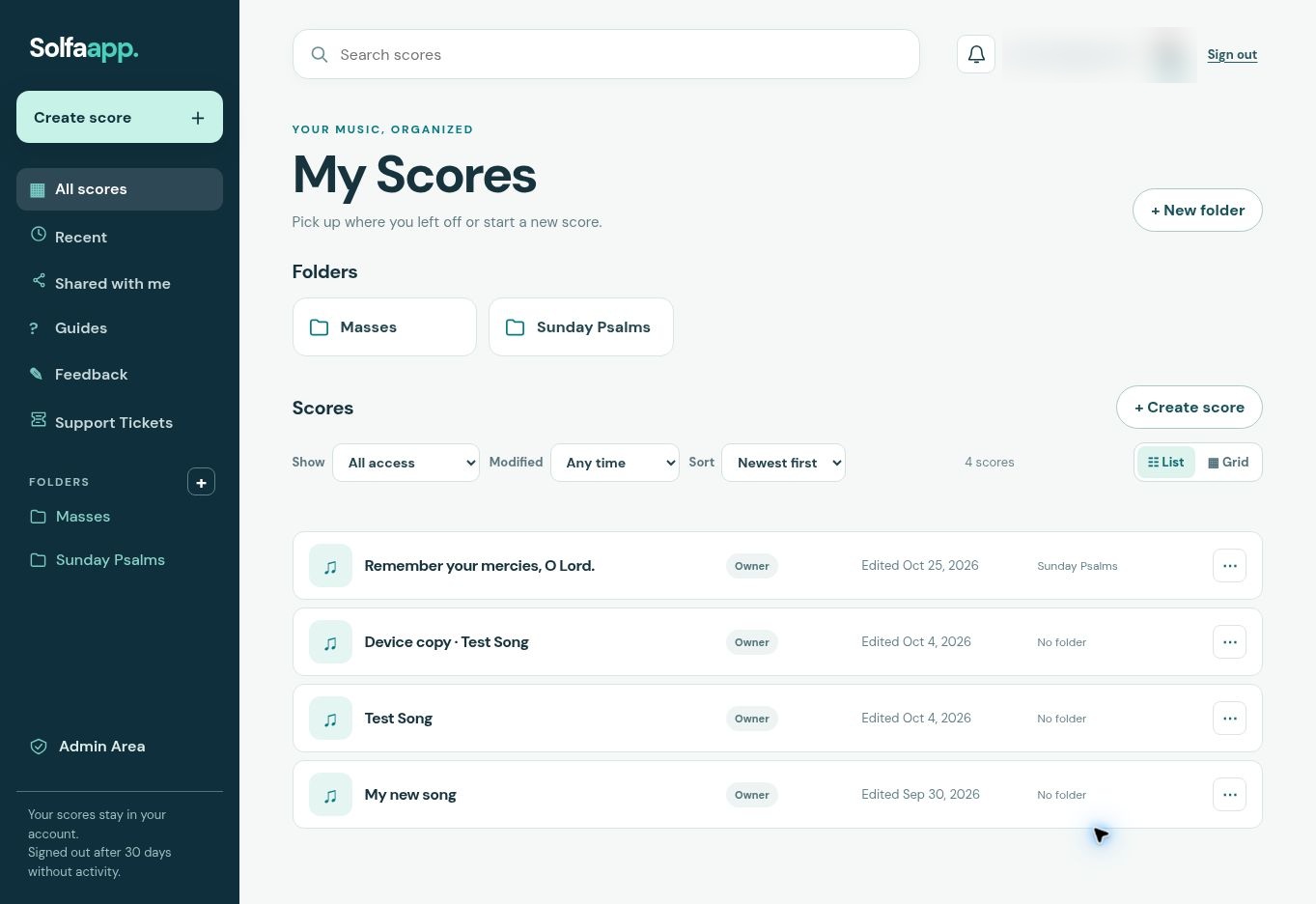1316x904 pixels.
Task: Click music note icon for Device copy · Test Song
Action: coord(330,642)
